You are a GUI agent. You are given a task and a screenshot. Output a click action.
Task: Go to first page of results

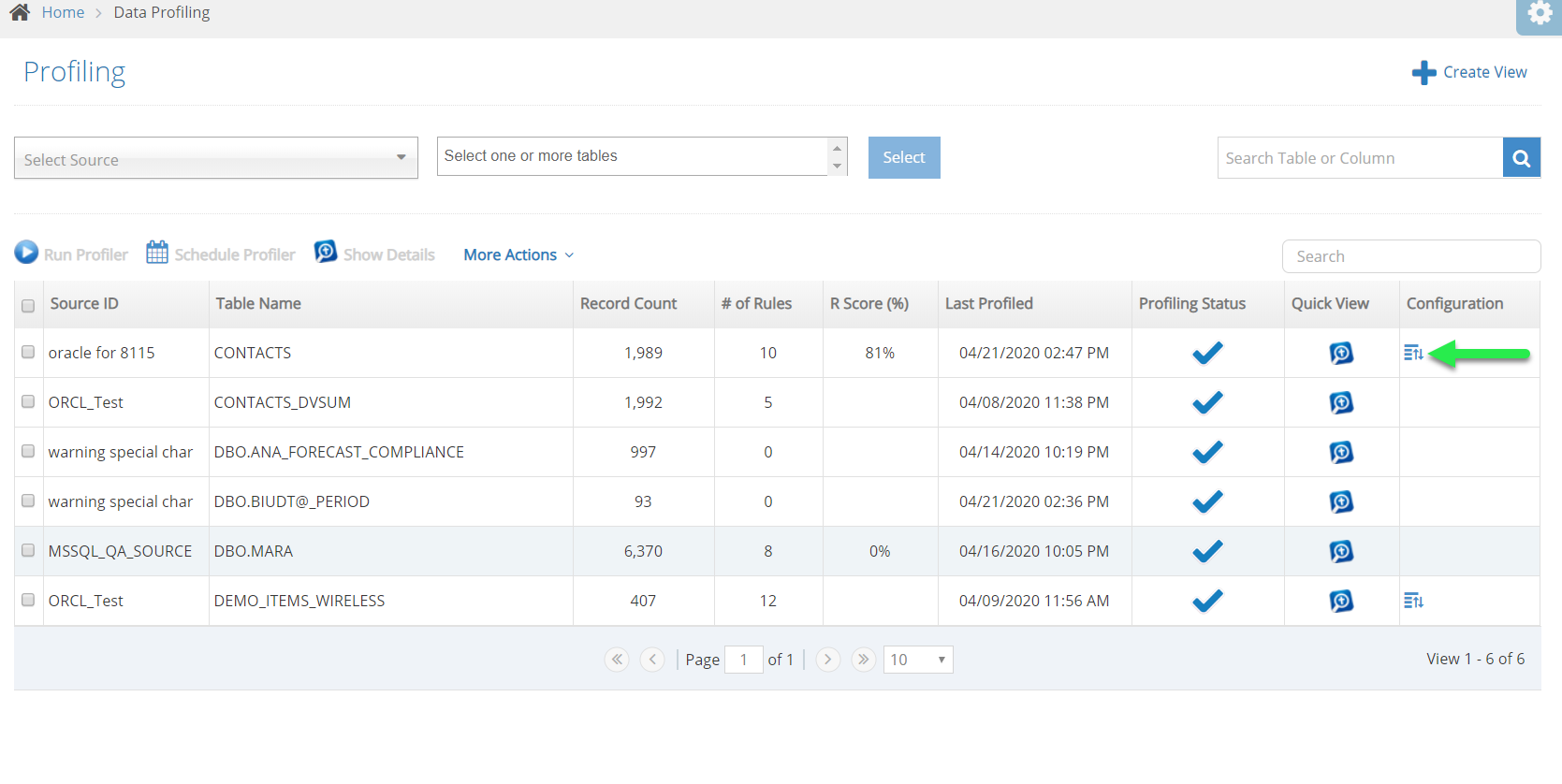[617, 660]
